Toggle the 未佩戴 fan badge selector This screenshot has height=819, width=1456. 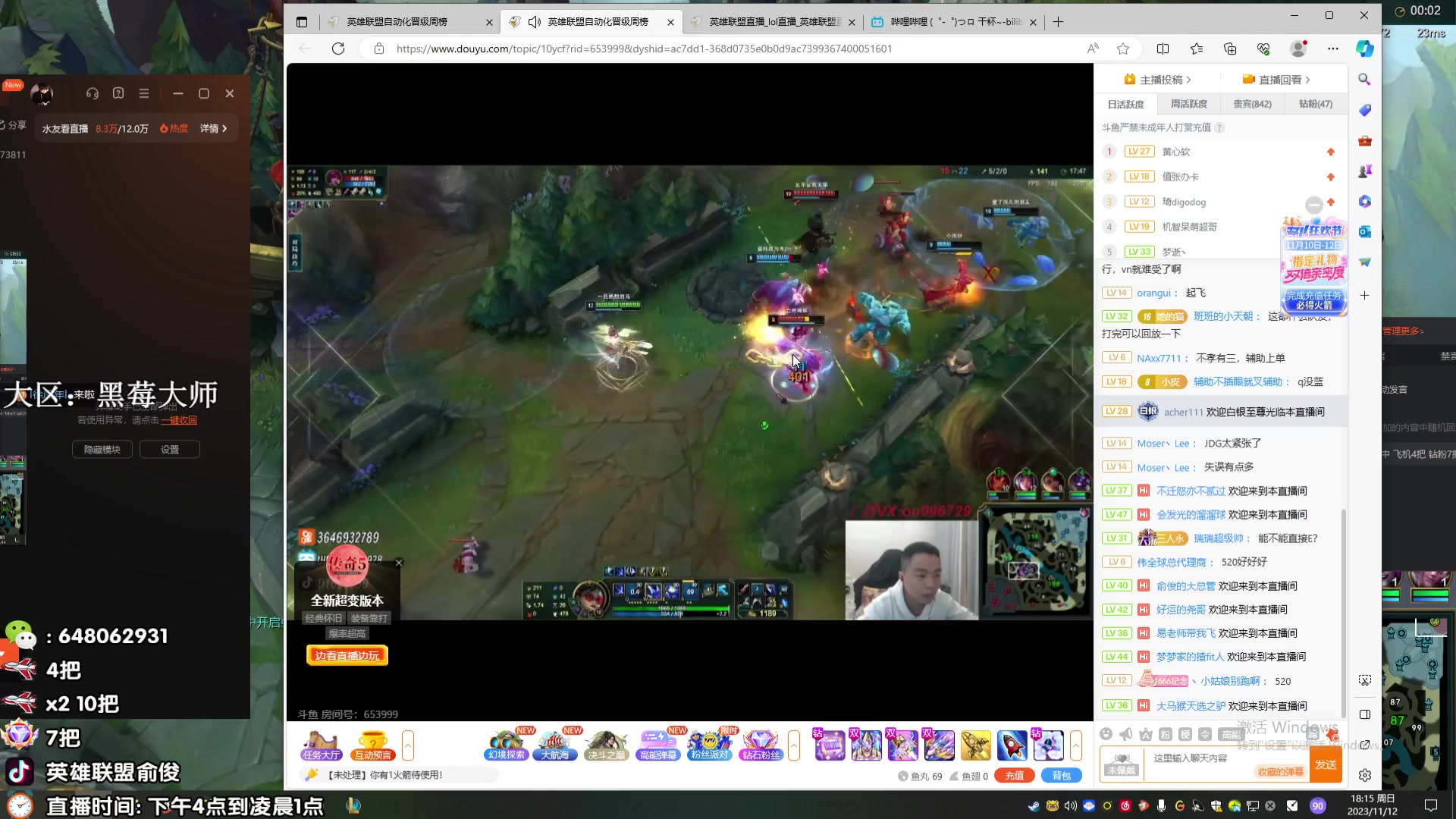click(x=1122, y=764)
